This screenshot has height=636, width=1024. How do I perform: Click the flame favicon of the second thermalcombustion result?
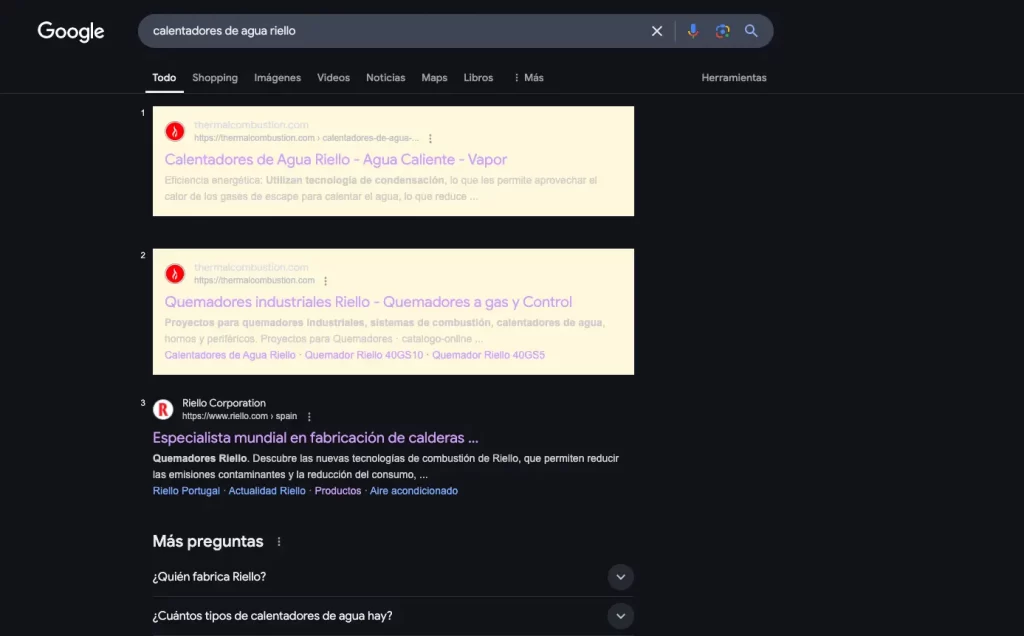(174, 274)
